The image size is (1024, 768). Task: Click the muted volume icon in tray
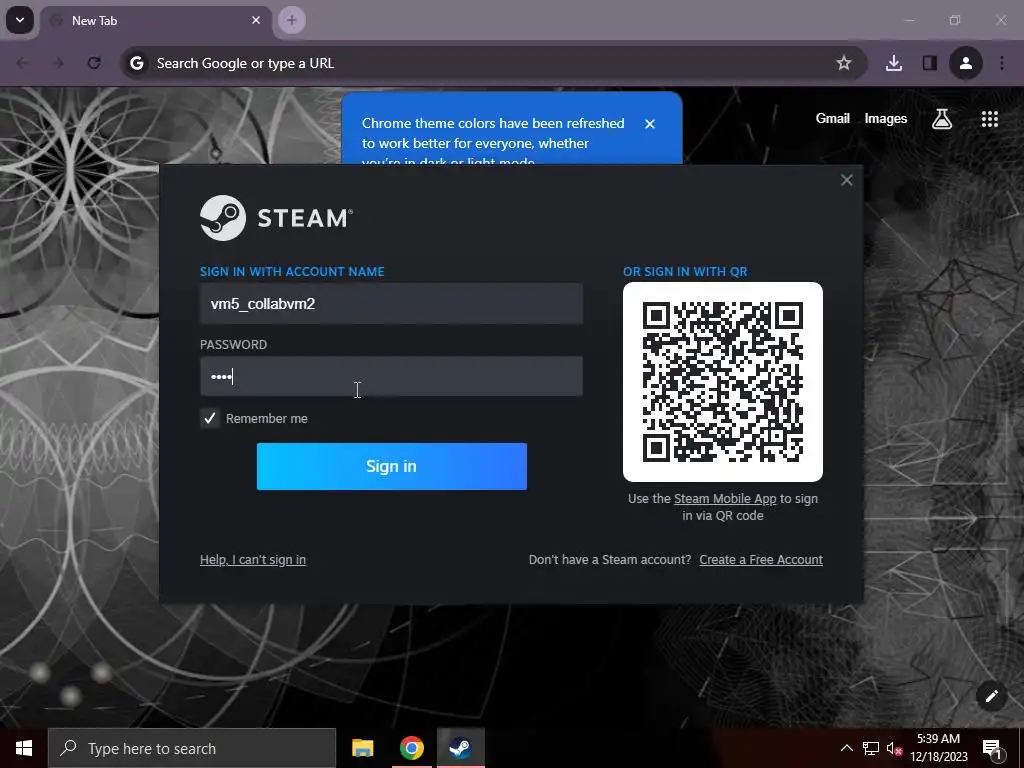click(x=894, y=748)
